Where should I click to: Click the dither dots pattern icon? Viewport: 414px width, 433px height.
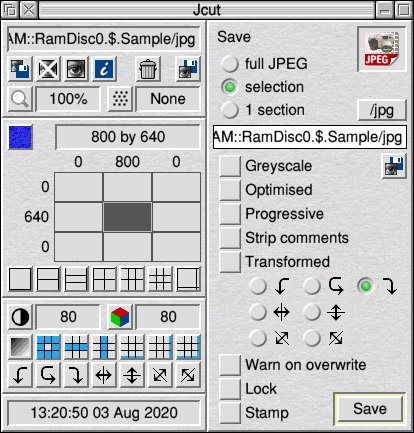pos(120,99)
